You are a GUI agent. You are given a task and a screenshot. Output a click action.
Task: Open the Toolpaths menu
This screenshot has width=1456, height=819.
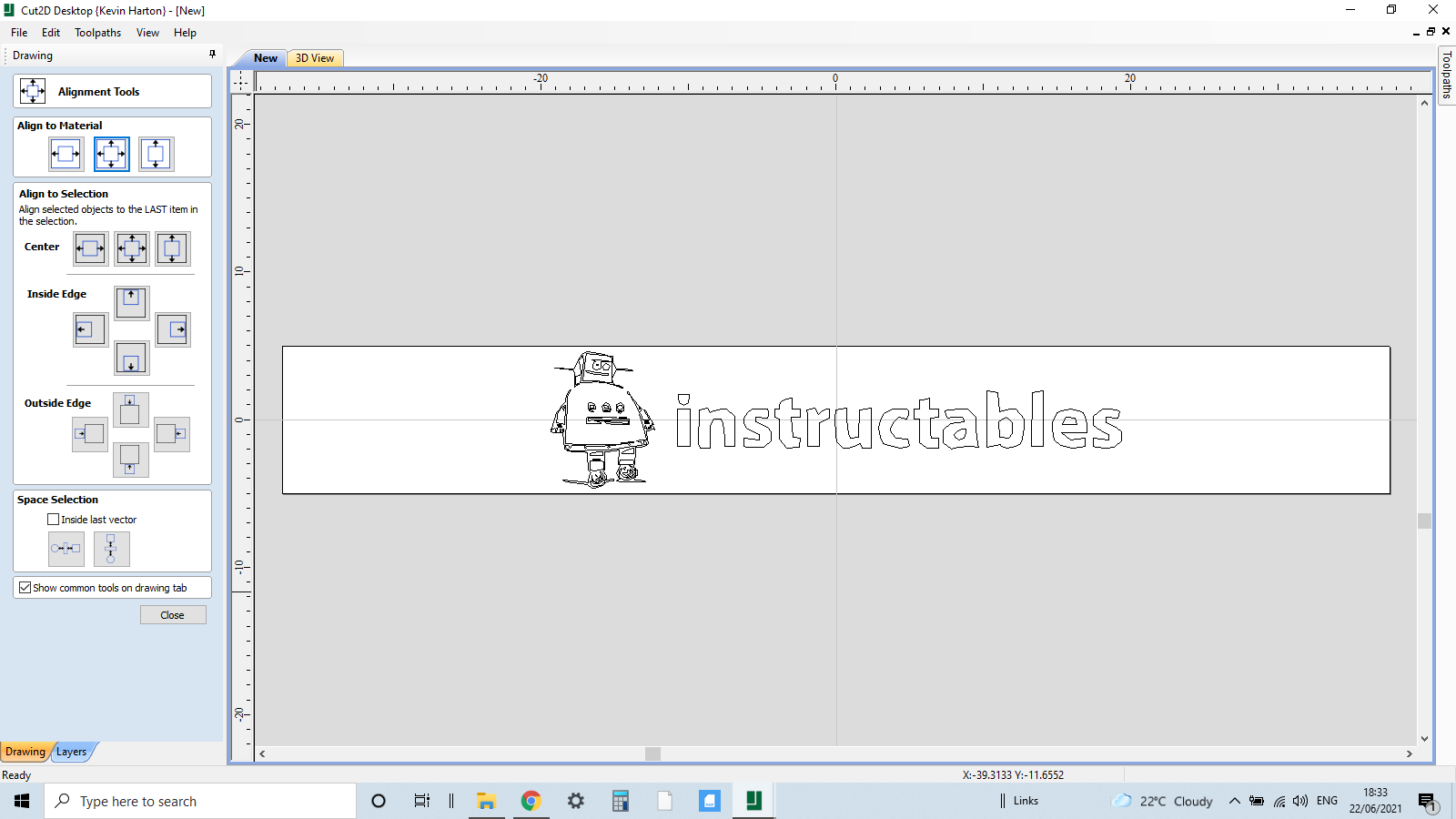(97, 33)
